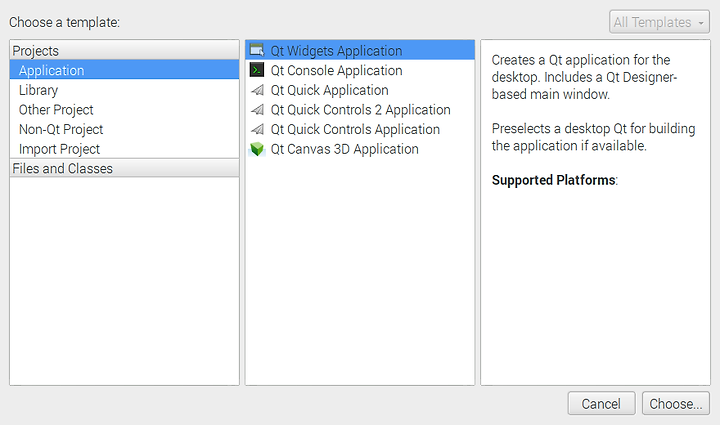This screenshot has width=720, height=425.
Task: Select Application under Projects
Action: pyautogui.click(x=124, y=70)
